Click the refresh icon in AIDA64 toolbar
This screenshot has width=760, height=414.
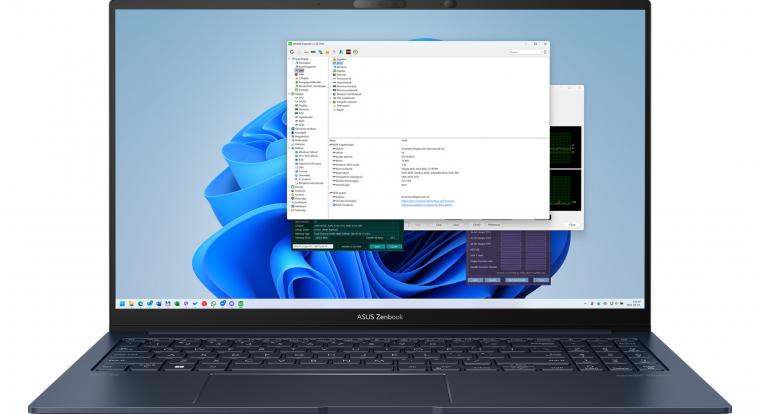[x=292, y=52]
